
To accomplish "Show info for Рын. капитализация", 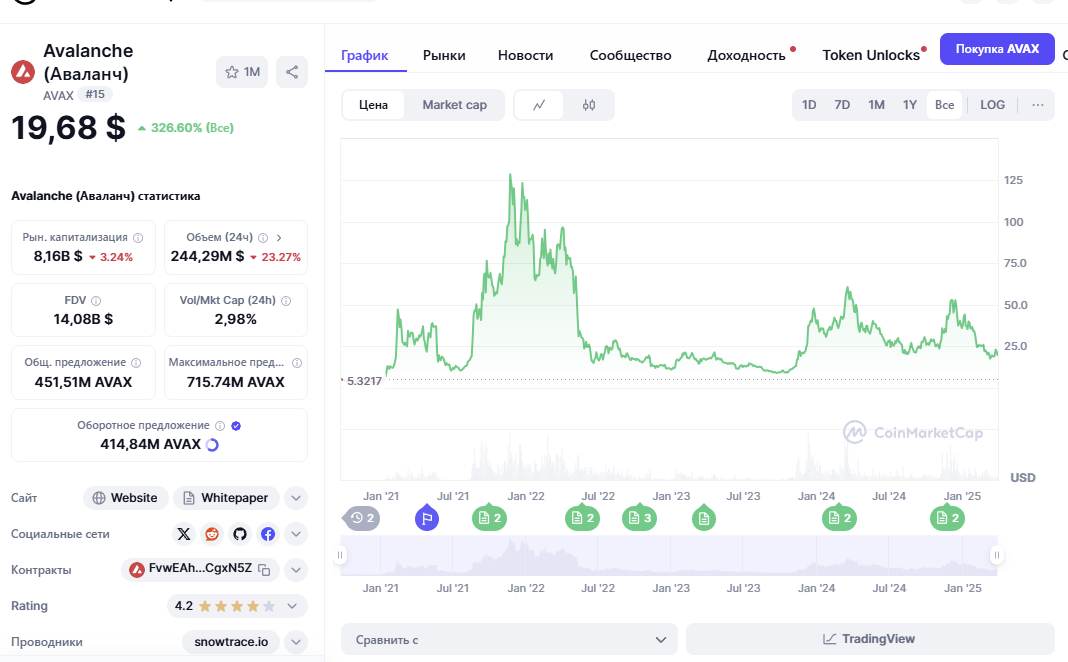I will 138,238.
